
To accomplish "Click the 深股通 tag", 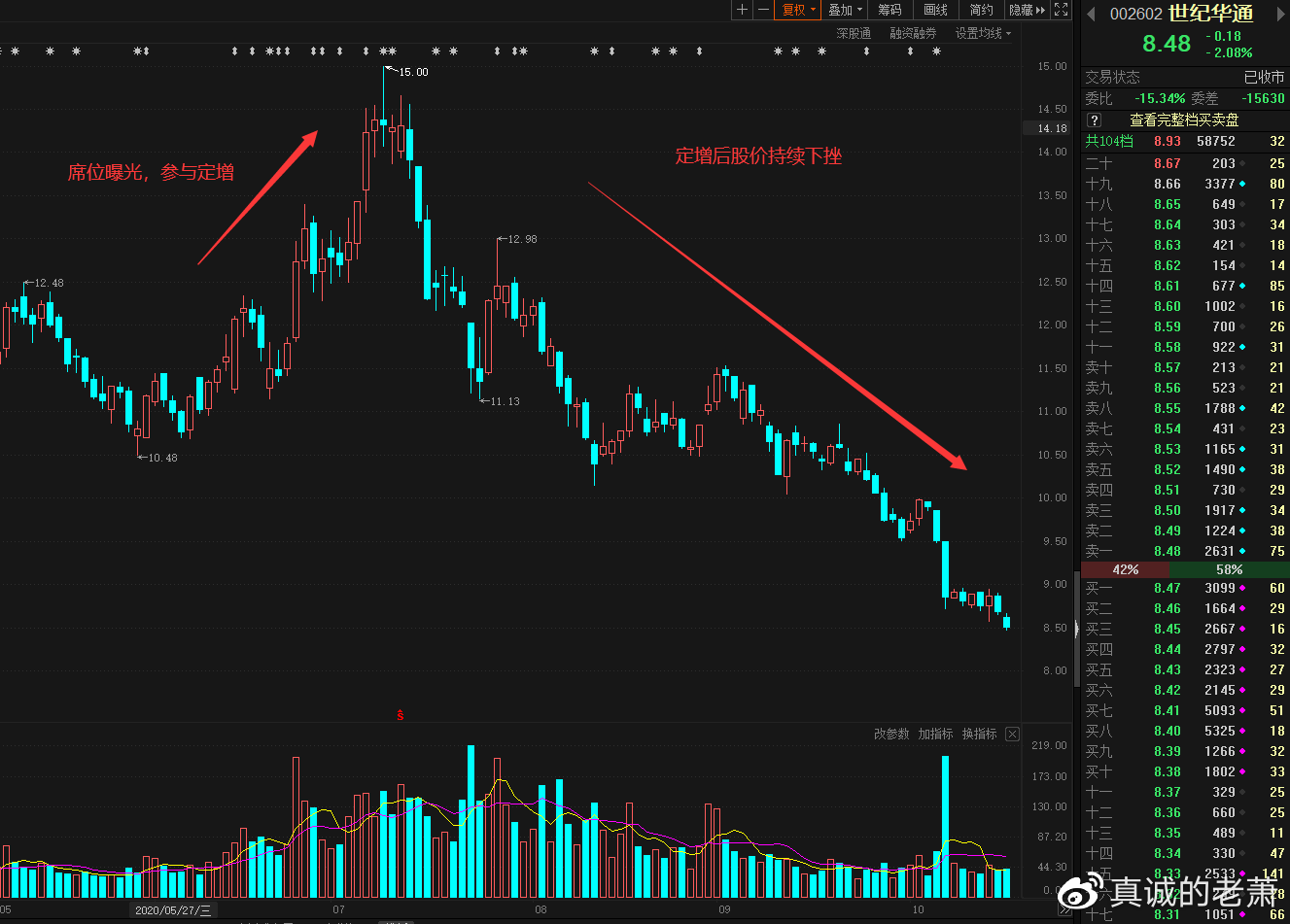I will coord(854,33).
